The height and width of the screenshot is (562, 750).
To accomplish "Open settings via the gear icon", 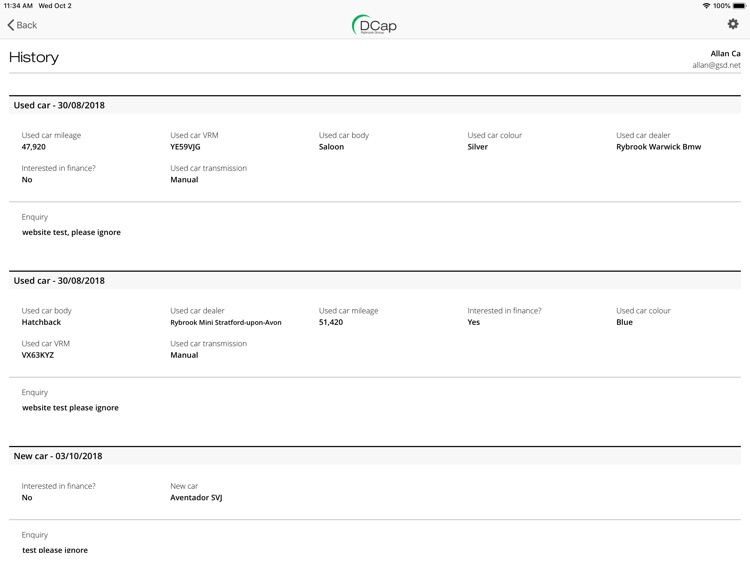I will [x=732, y=24].
